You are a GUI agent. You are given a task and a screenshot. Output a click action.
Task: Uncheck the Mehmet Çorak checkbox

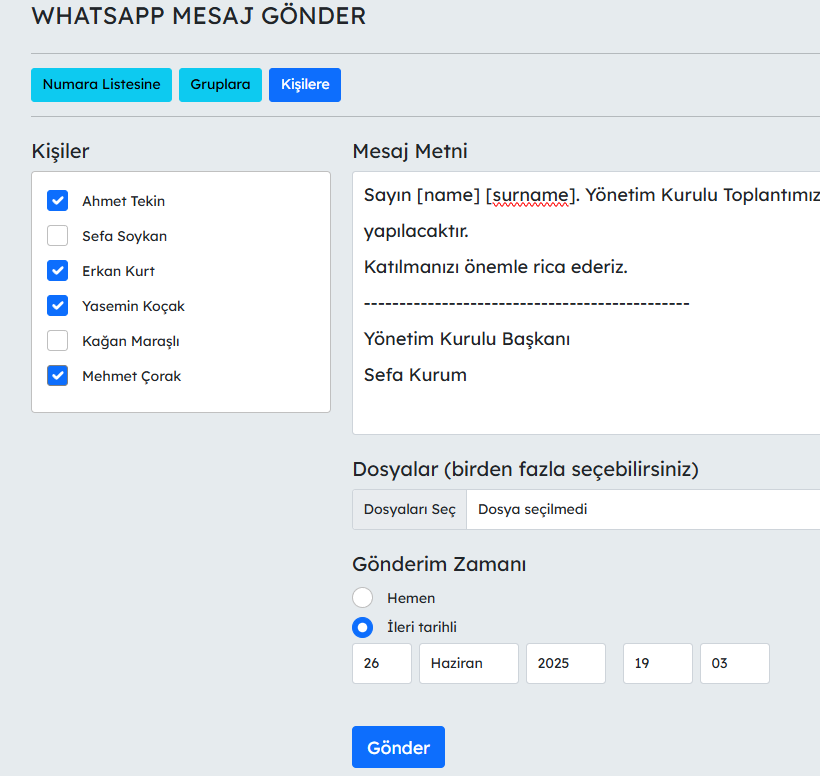57,376
